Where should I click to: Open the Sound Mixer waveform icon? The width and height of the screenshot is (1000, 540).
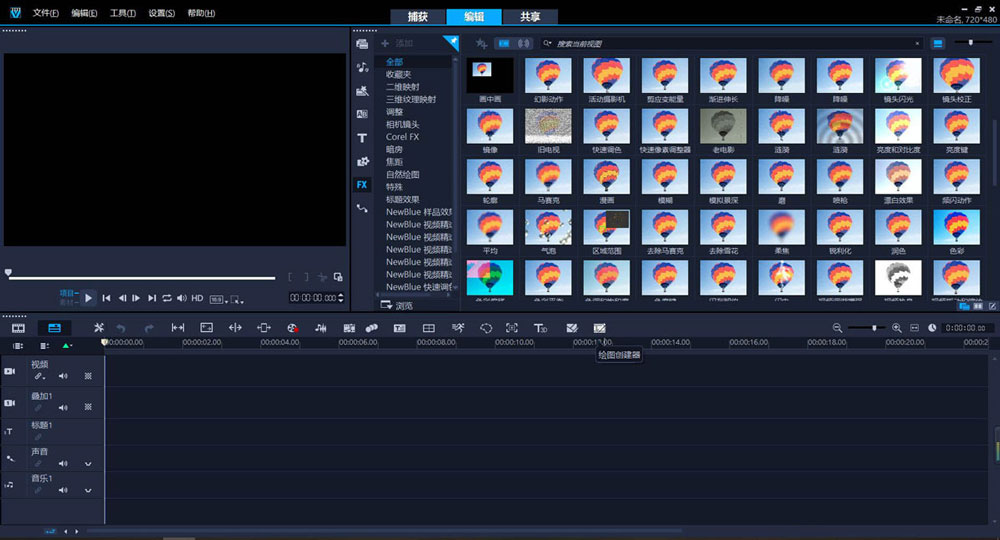[321, 328]
